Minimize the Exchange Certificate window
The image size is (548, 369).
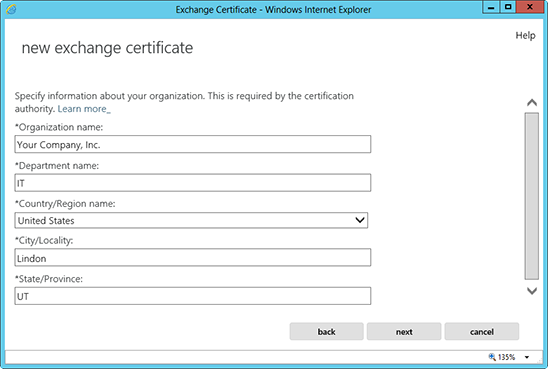pyautogui.click(x=491, y=7)
